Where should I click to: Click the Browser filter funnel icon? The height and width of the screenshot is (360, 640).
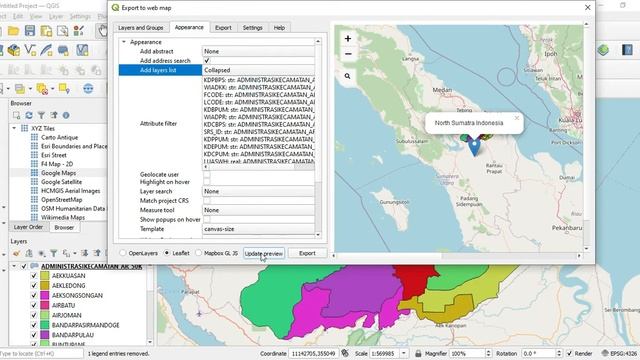(41, 116)
